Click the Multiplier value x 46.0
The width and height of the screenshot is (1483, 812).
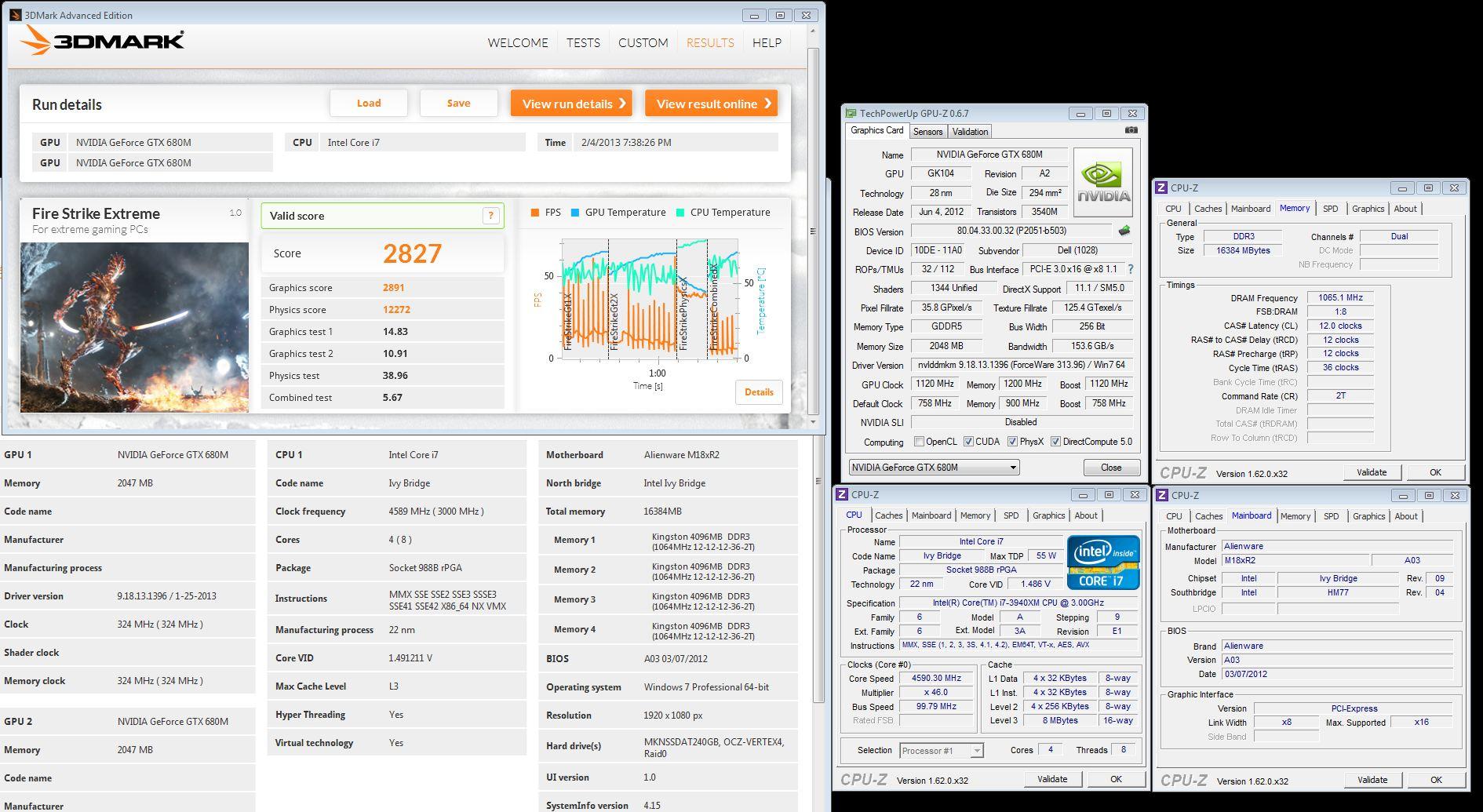point(936,693)
